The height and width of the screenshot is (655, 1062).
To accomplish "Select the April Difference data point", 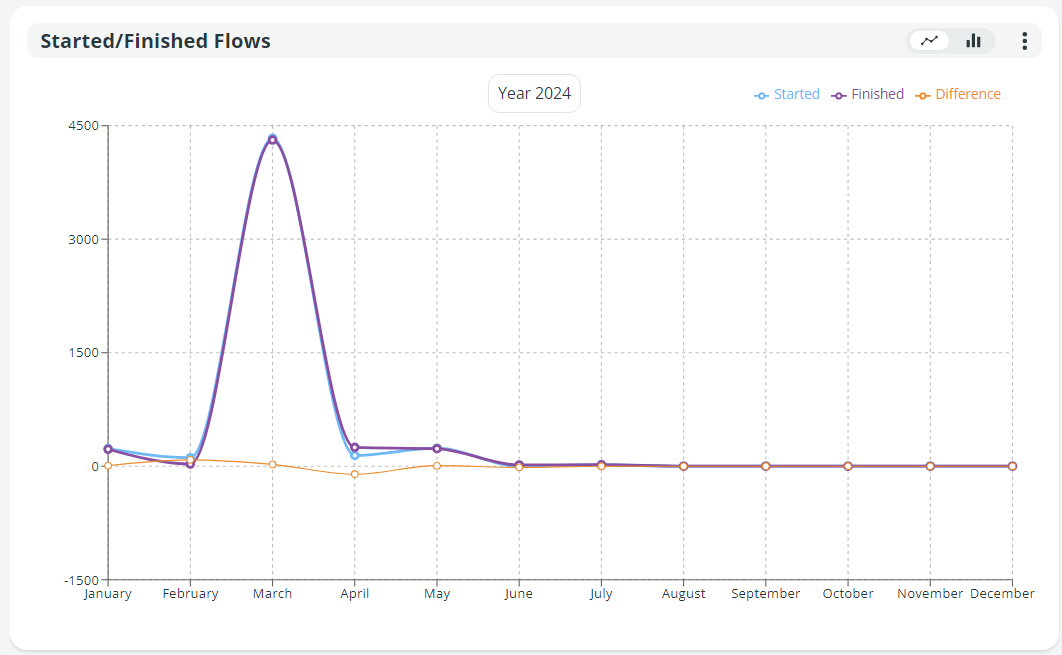I will coord(355,474).
